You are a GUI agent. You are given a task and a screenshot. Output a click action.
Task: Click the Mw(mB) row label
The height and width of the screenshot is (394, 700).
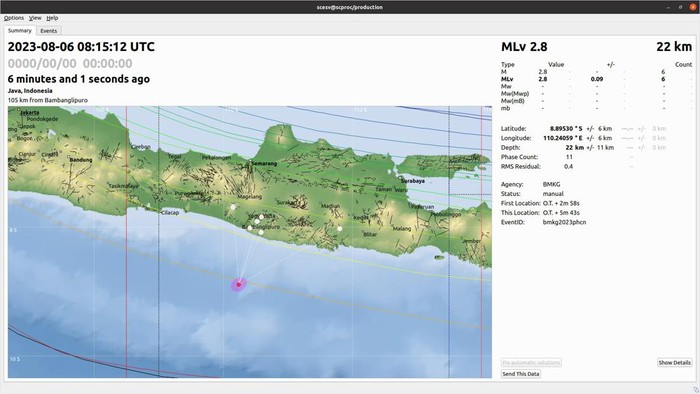513,101
